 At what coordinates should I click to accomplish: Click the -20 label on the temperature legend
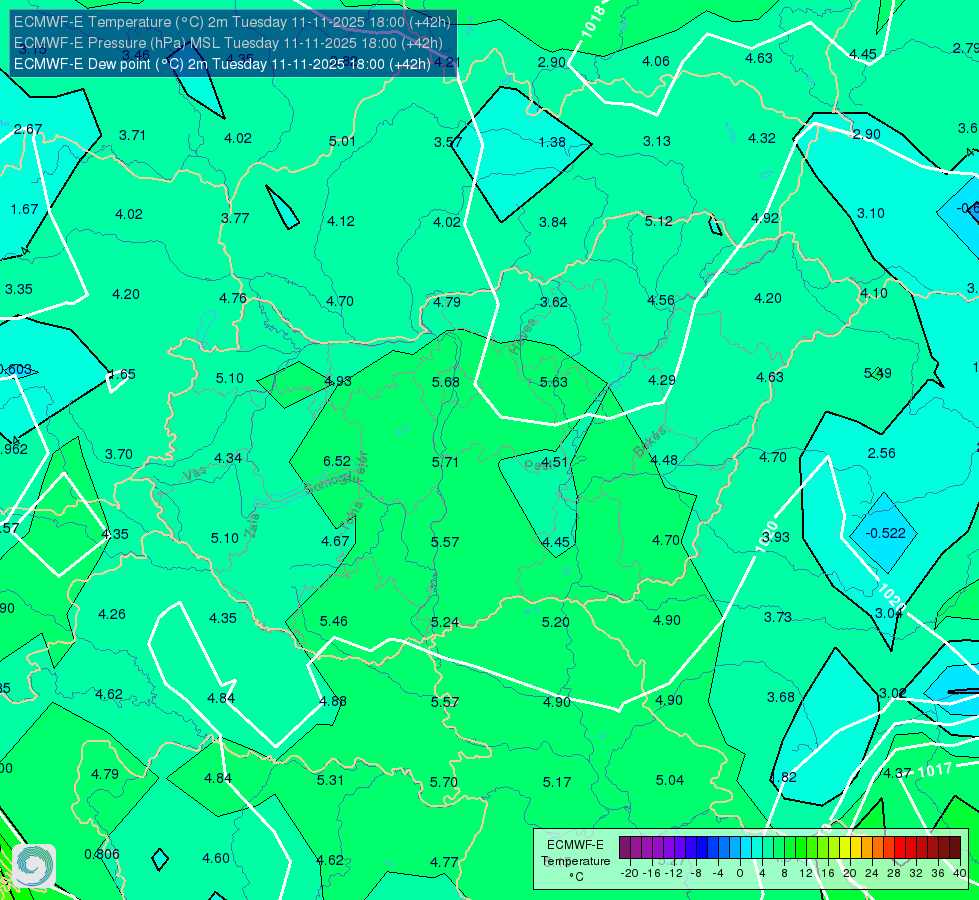[630, 873]
